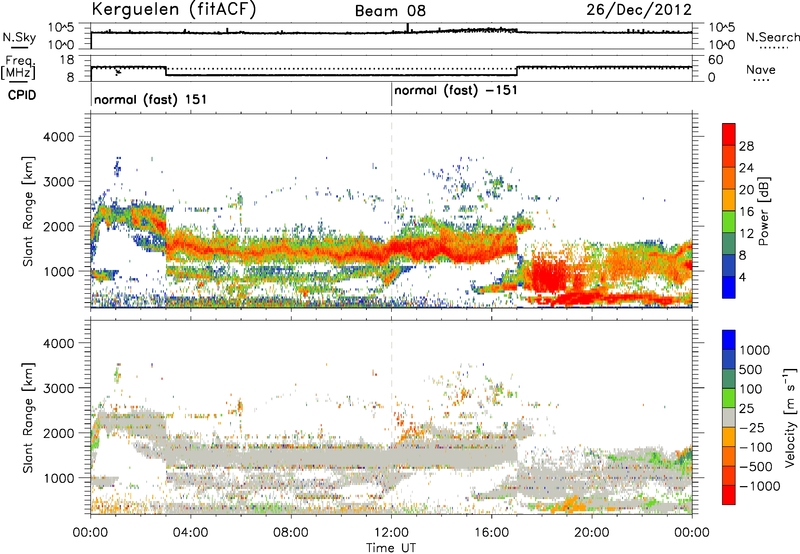Click the red high-power patch near 18:00 UT

548,274
